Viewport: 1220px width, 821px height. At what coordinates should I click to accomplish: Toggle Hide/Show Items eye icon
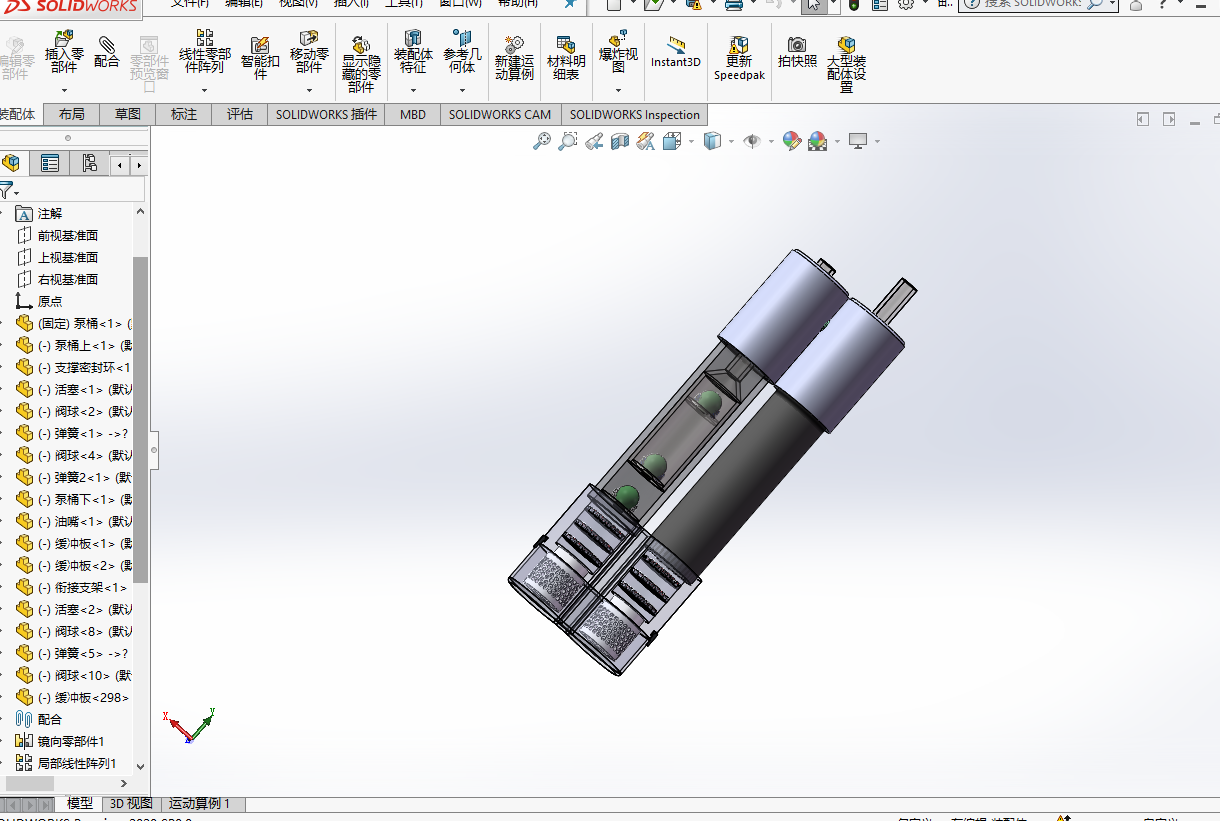point(752,141)
